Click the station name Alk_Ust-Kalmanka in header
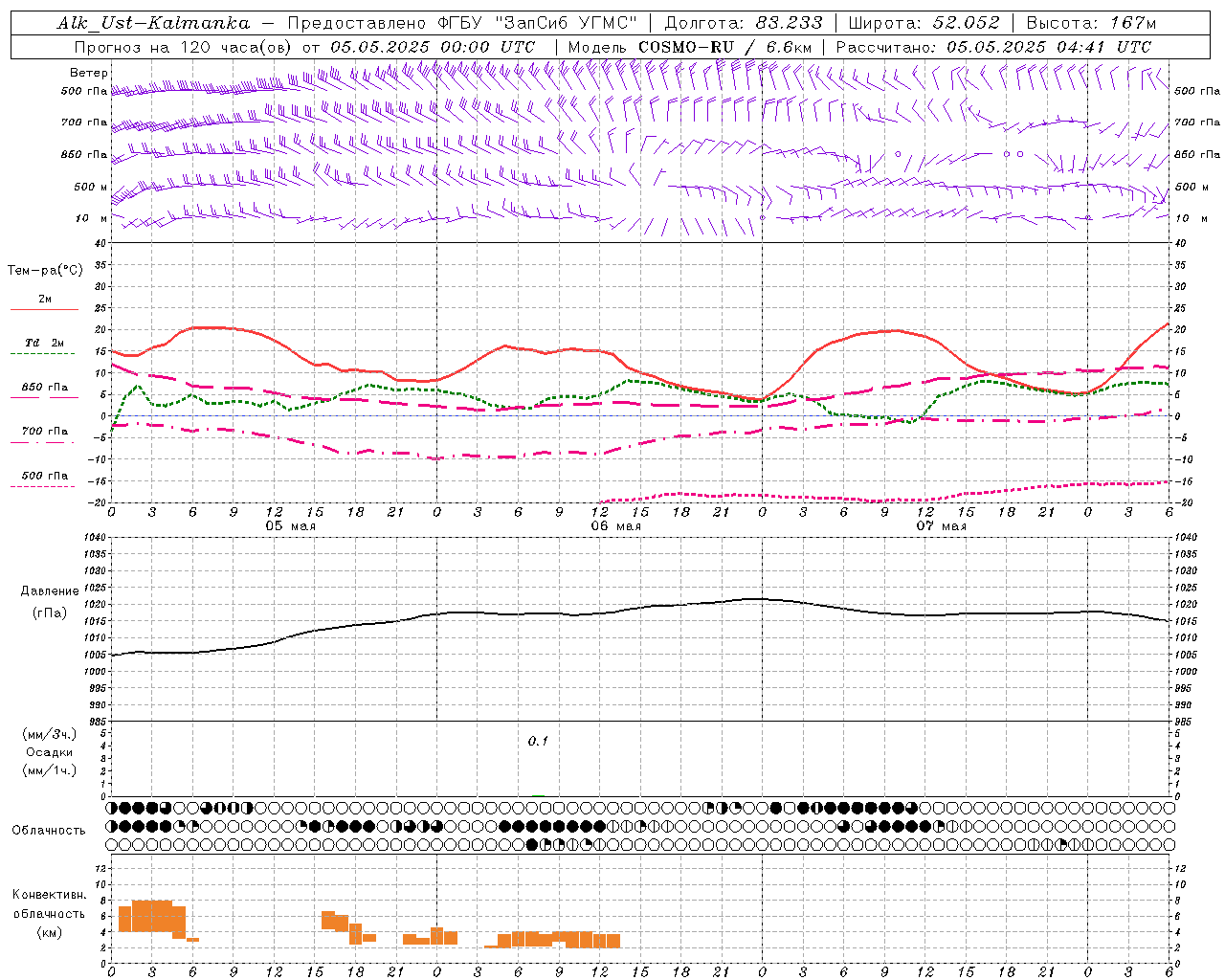 (154, 23)
